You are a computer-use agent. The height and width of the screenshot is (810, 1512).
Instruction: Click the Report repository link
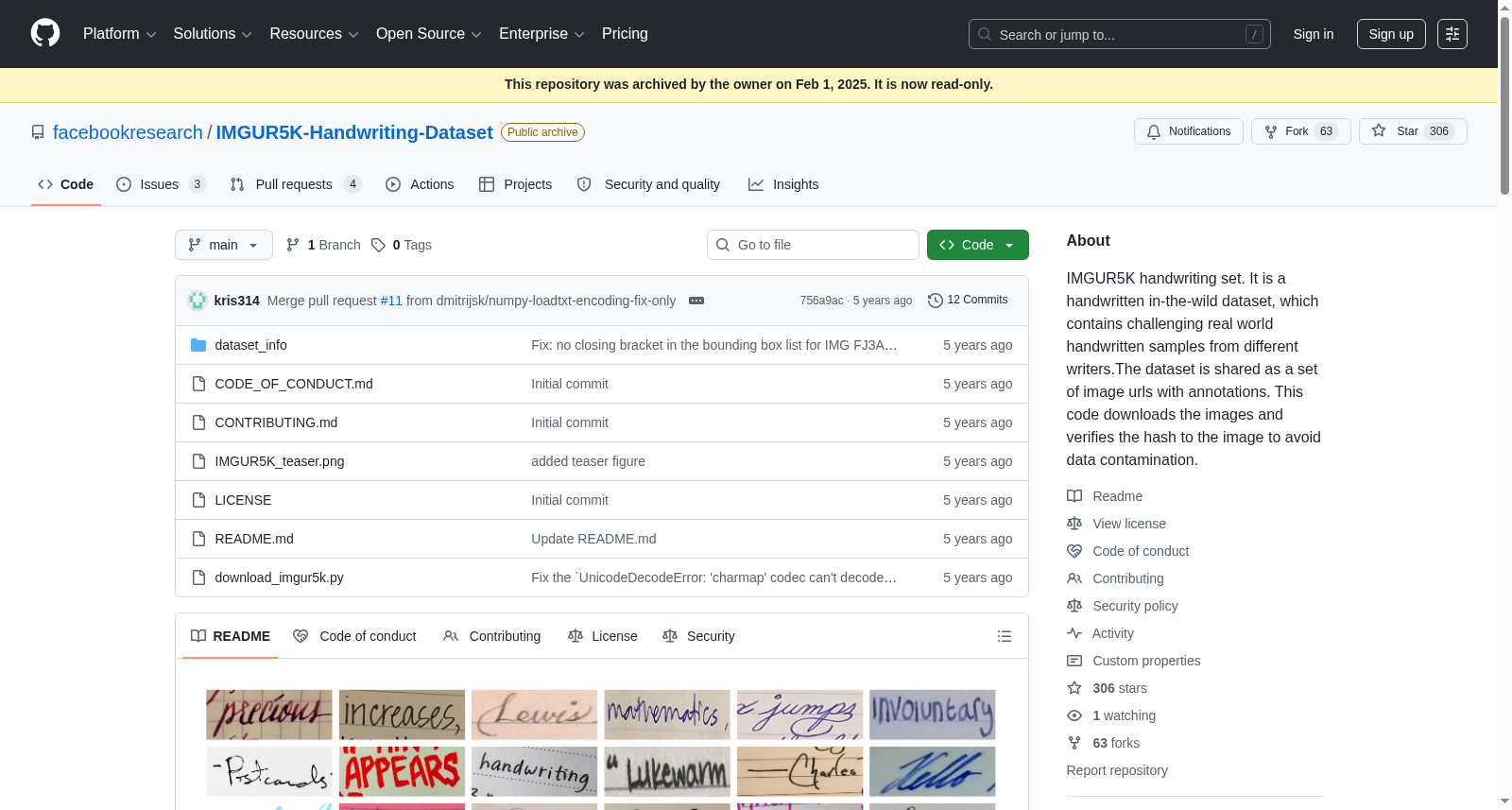[x=1117, y=770]
